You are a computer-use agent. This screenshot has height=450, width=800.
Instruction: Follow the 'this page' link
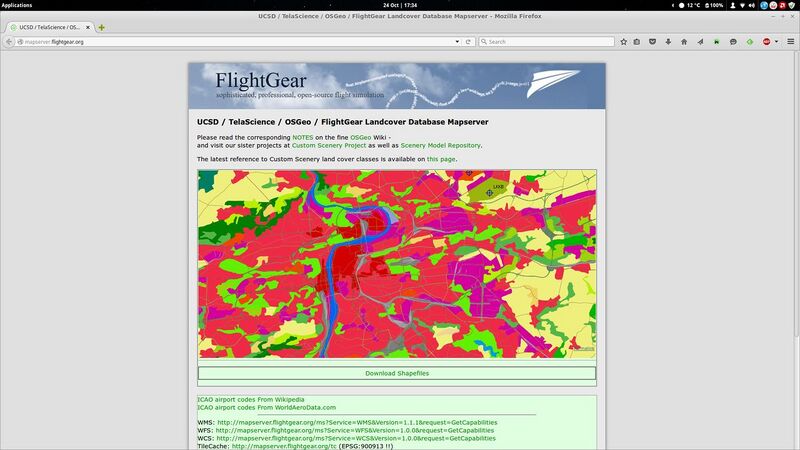[x=441, y=159]
